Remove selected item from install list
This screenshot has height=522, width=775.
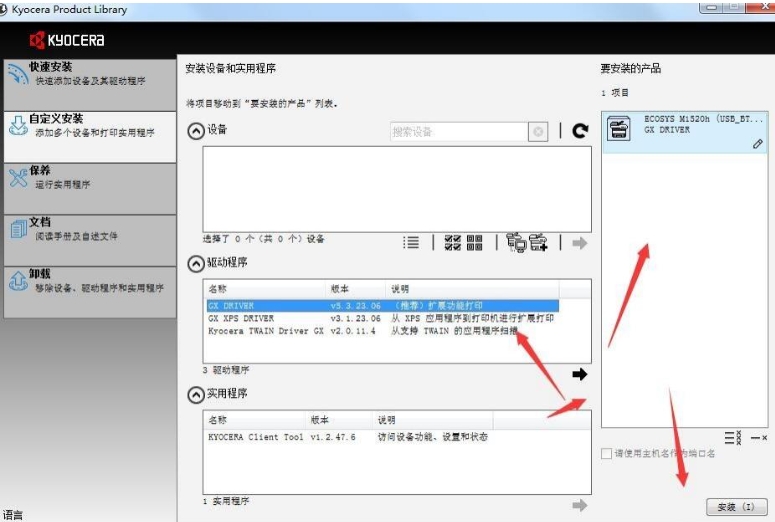pyautogui.click(x=758, y=438)
